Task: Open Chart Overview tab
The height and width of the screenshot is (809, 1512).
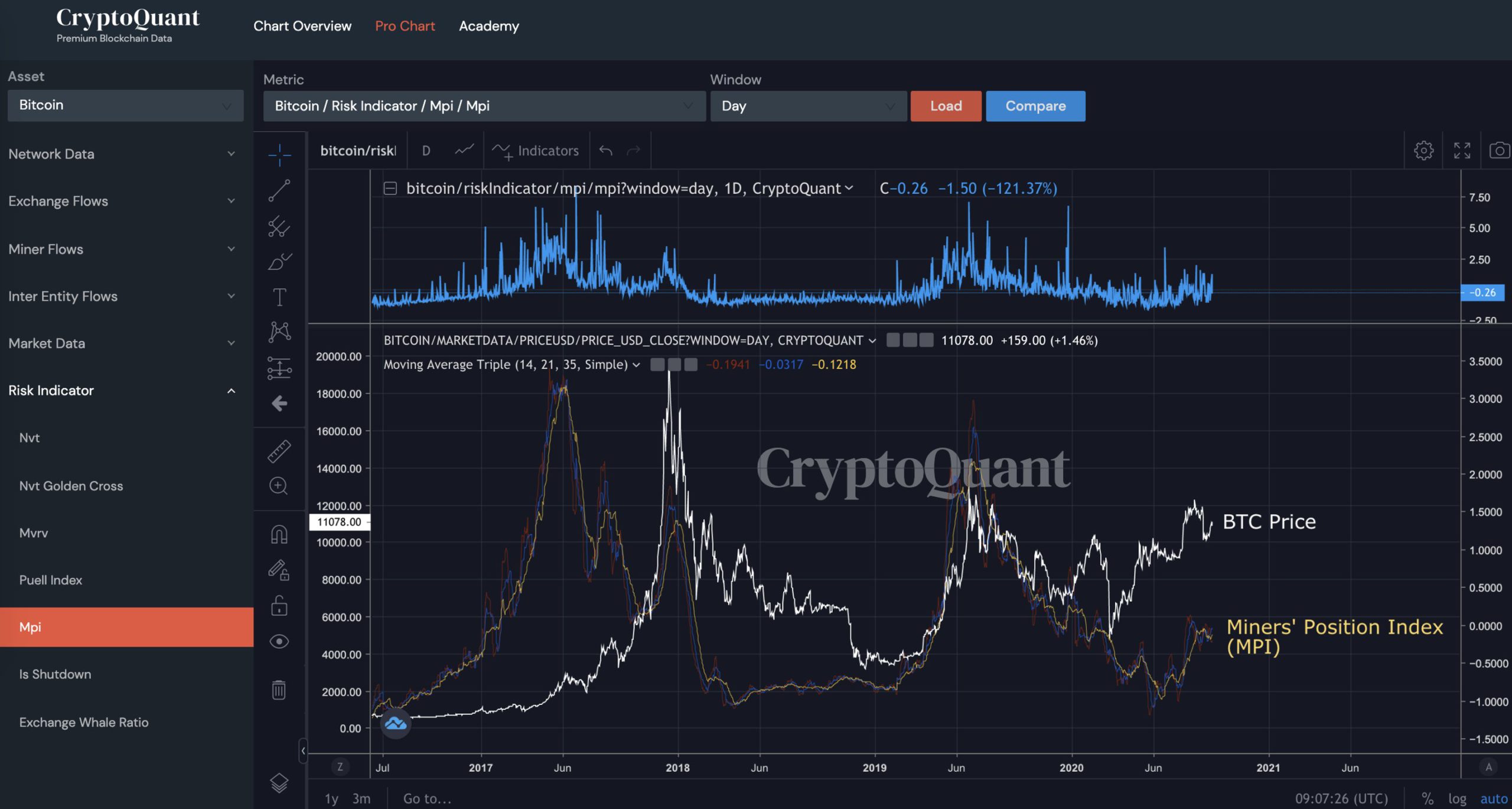Action: click(302, 26)
